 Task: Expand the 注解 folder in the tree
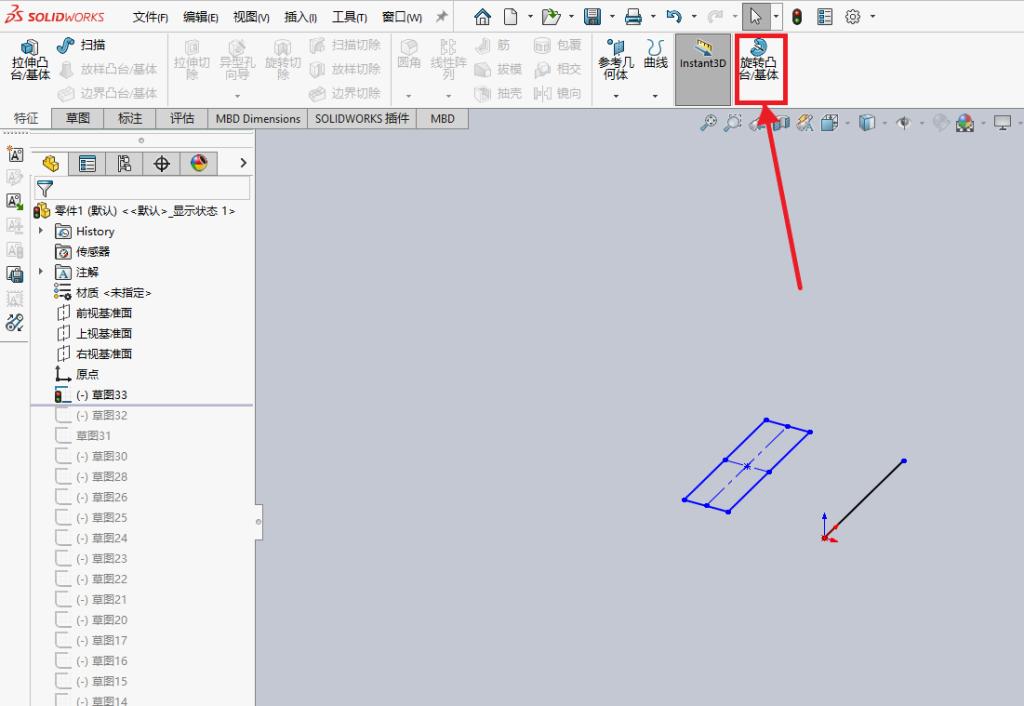pyautogui.click(x=41, y=271)
